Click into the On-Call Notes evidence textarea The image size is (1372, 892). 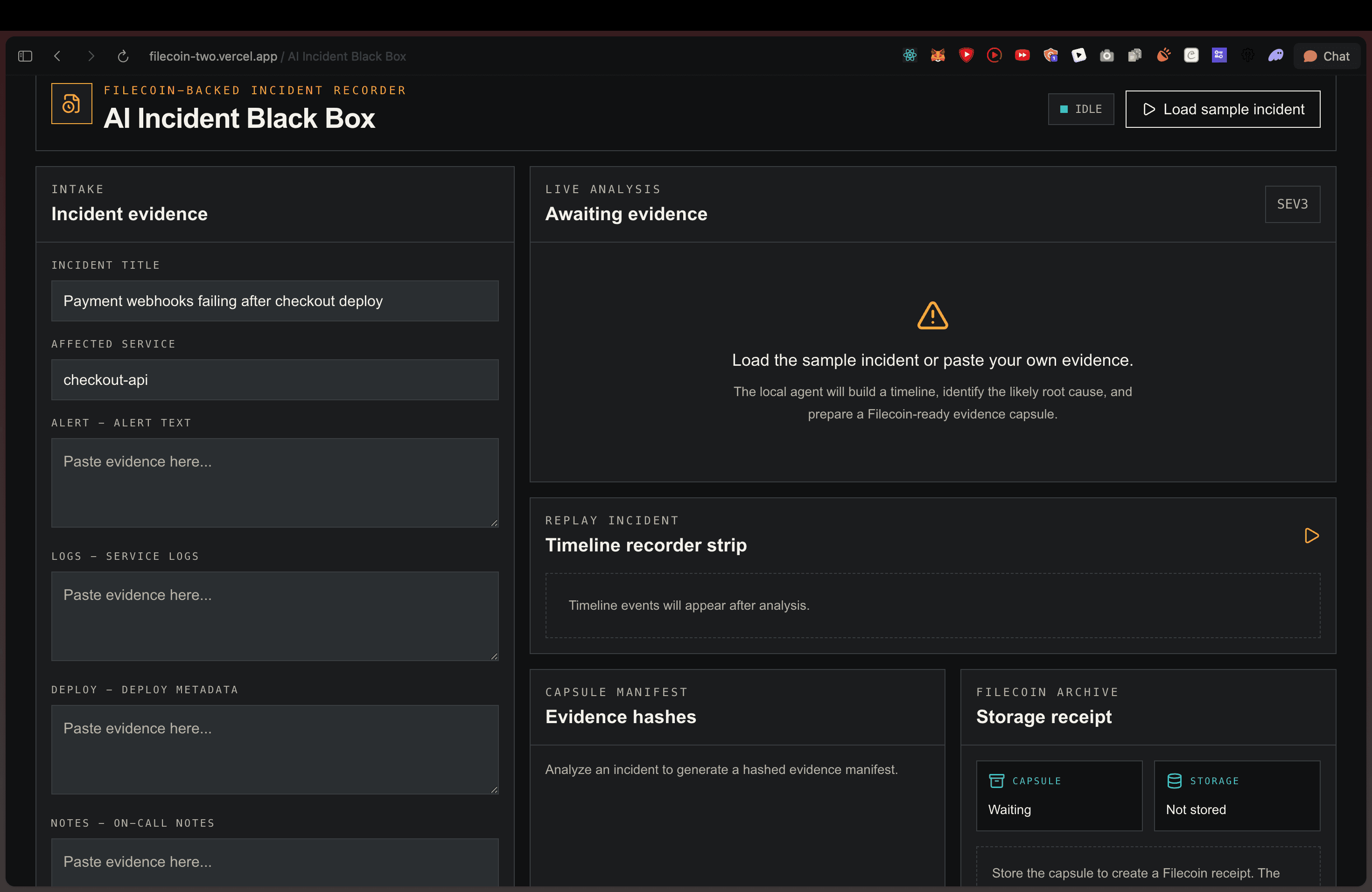click(x=275, y=862)
